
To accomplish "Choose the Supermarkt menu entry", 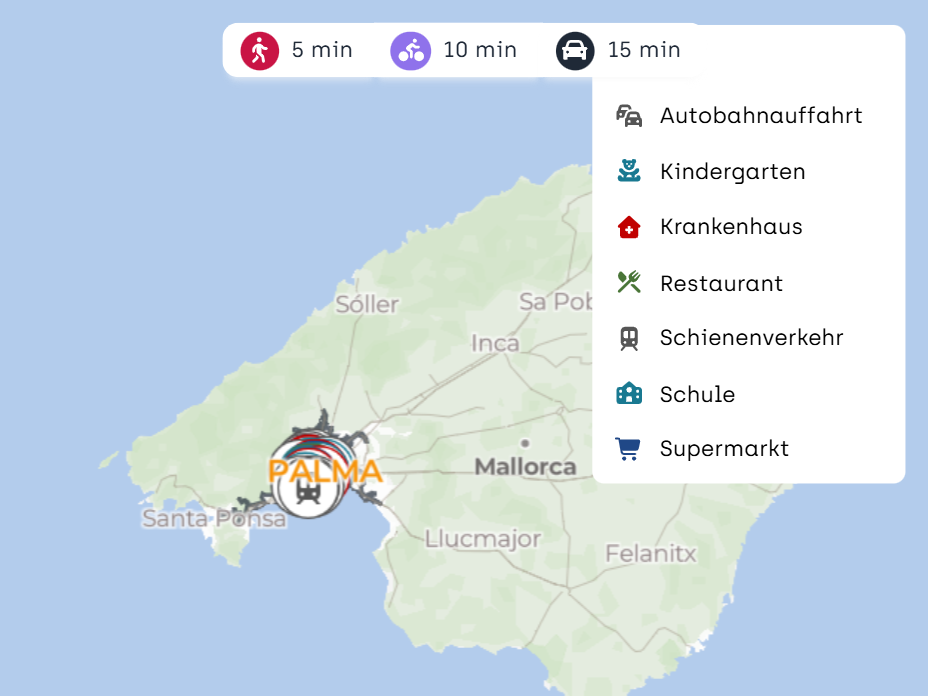I will (724, 449).
